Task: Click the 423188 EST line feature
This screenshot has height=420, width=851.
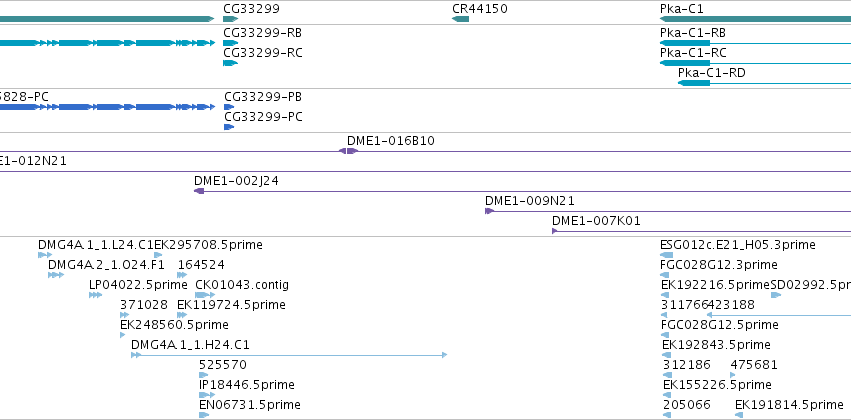Action: [x=778, y=315]
